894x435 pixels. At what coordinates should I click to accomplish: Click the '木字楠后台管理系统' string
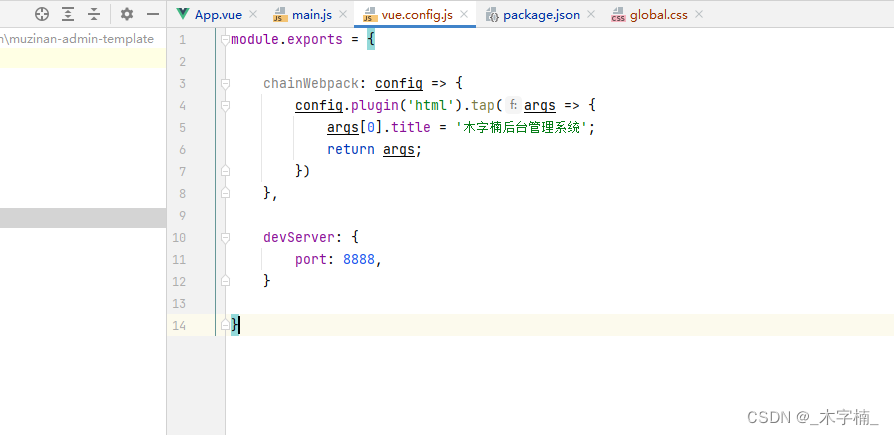click(521, 128)
